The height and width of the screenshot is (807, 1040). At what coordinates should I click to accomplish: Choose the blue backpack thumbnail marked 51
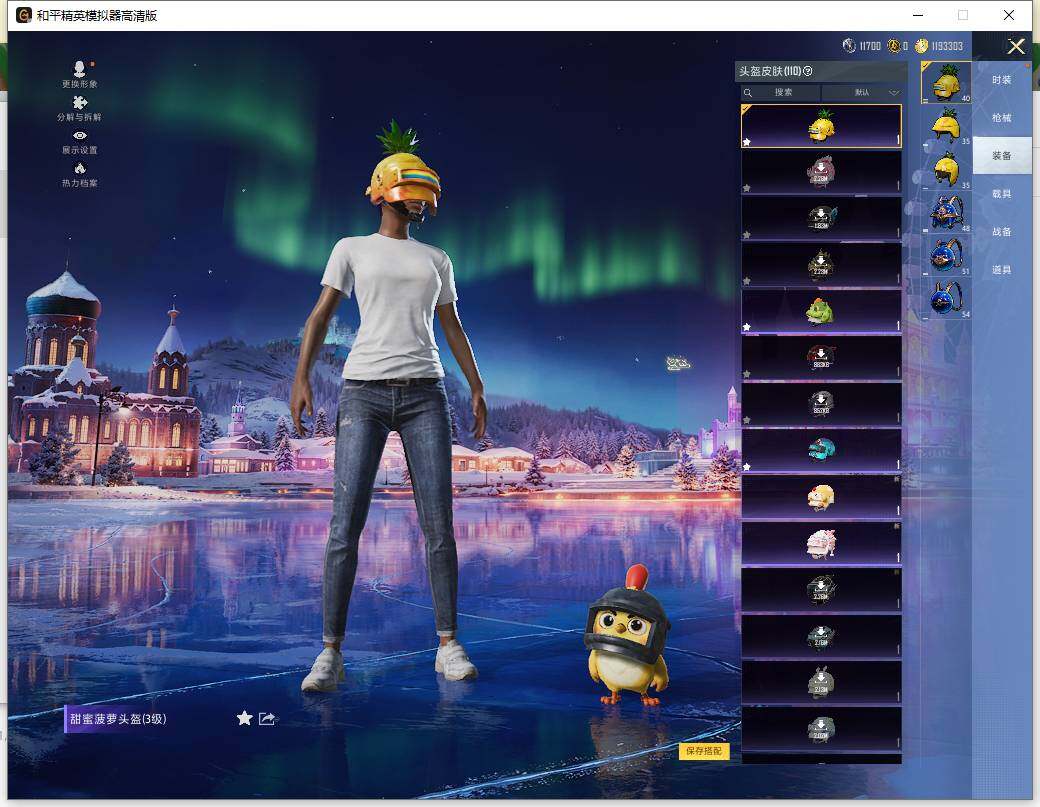click(x=946, y=255)
